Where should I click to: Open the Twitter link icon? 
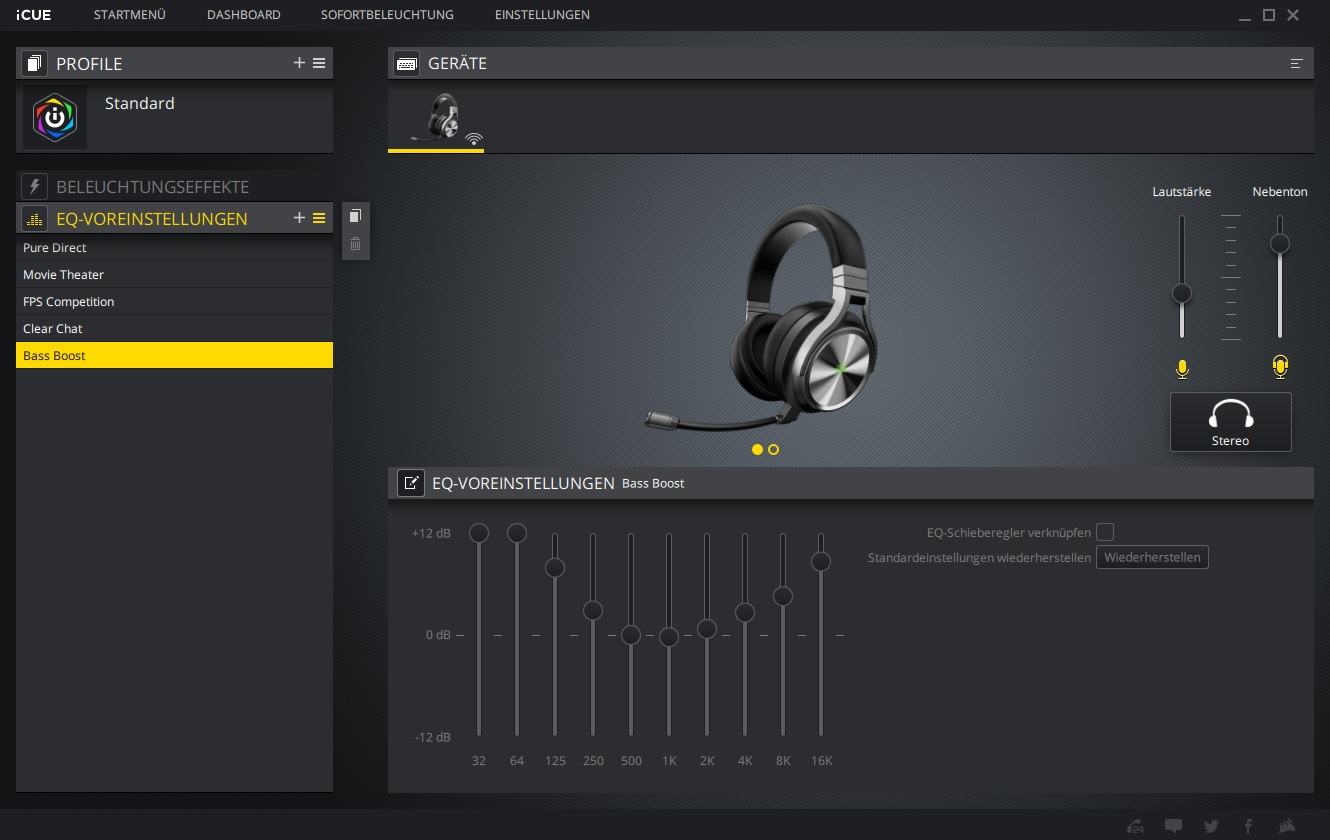[1212, 826]
